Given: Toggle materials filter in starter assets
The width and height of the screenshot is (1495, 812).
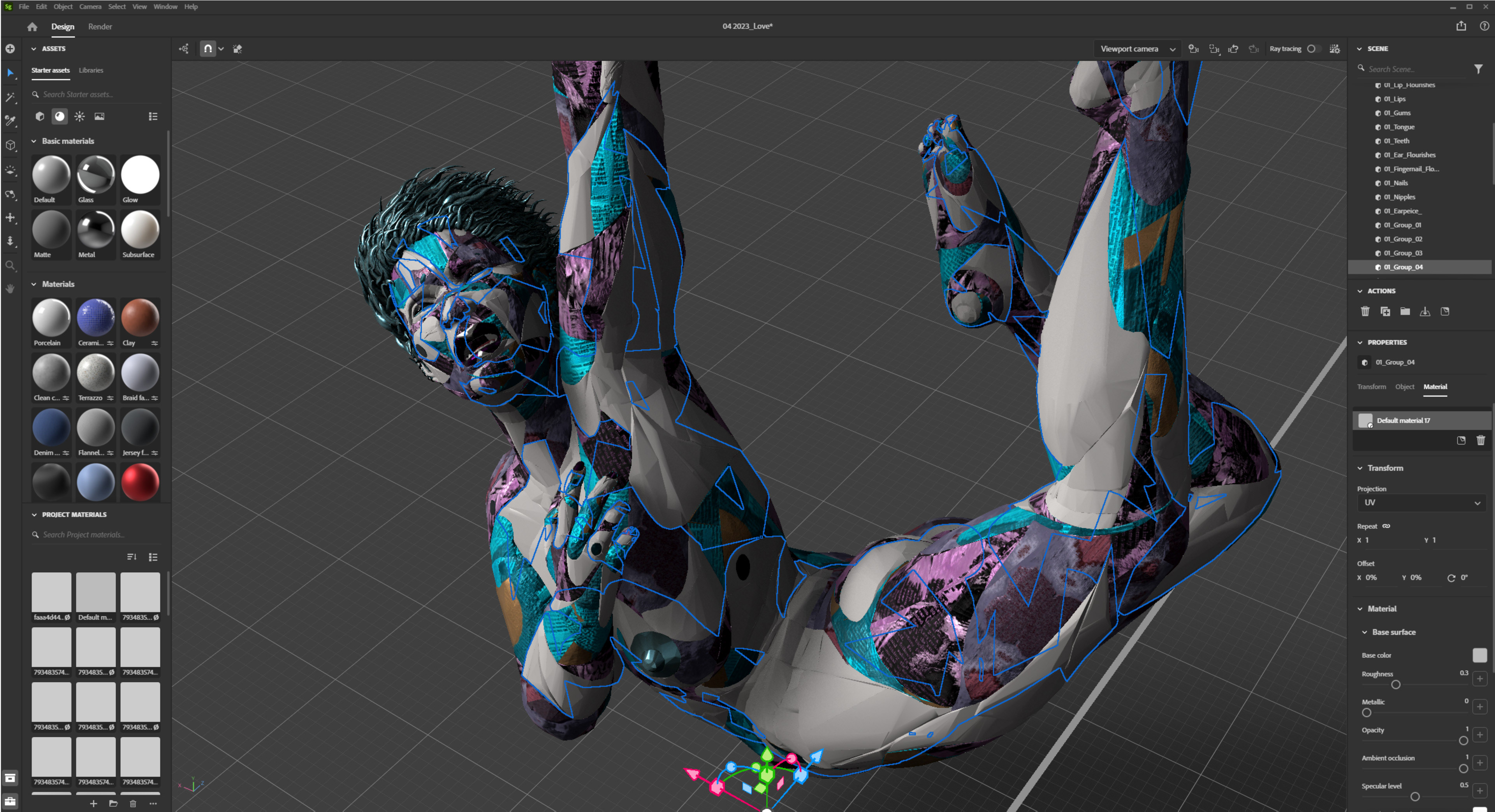Looking at the screenshot, I should click(x=60, y=116).
